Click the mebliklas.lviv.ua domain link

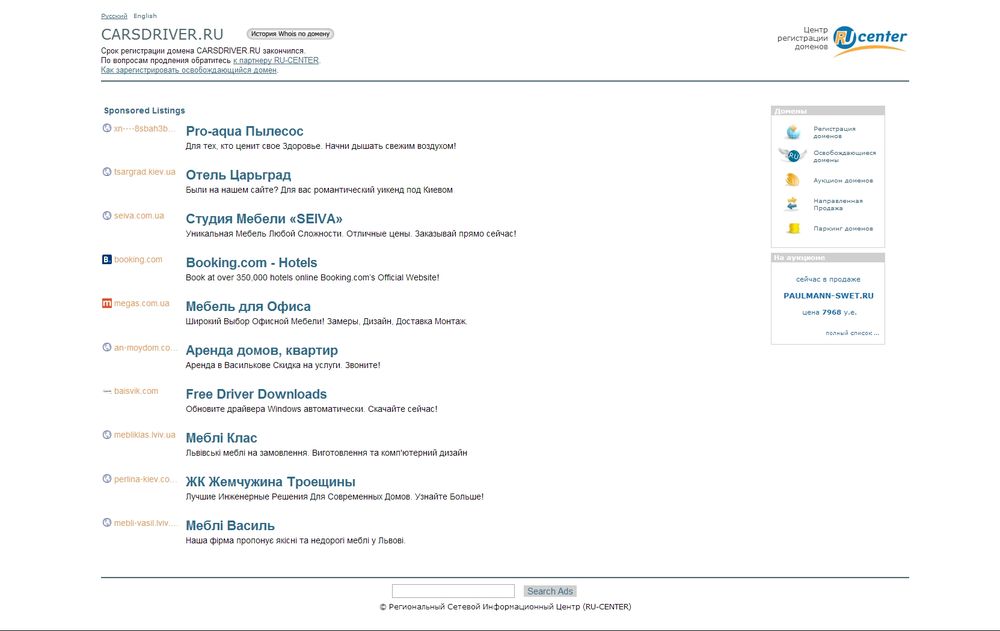(x=145, y=434)
